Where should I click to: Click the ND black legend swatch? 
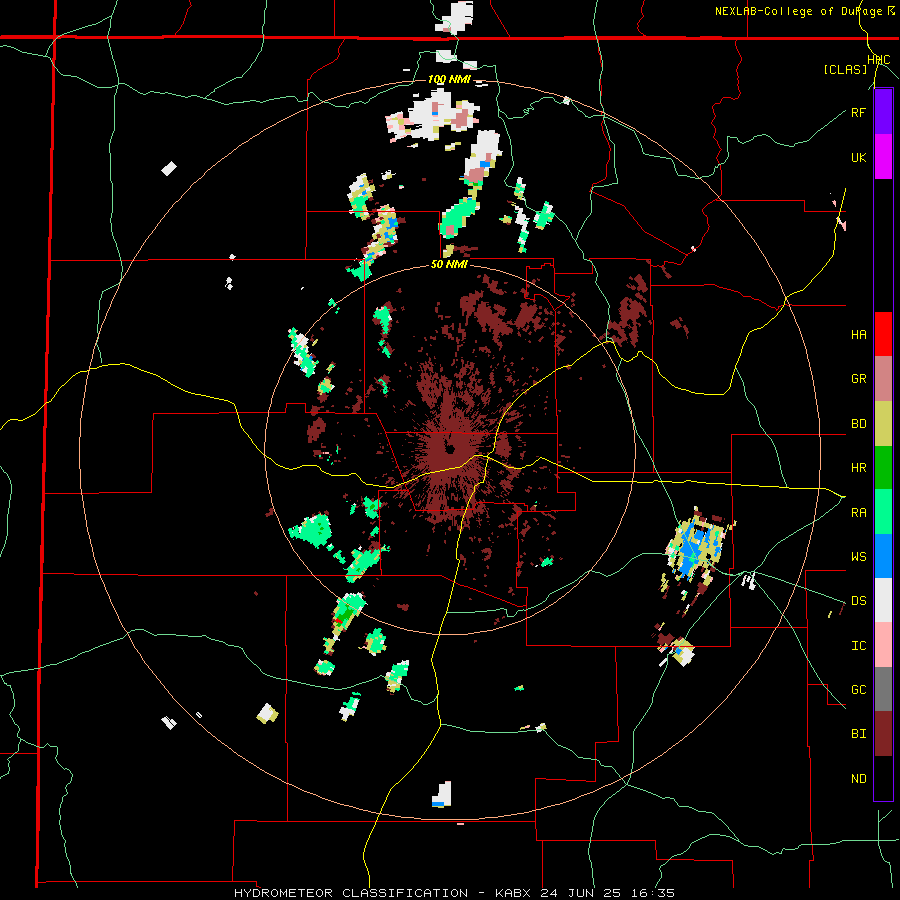coord(883,778)
